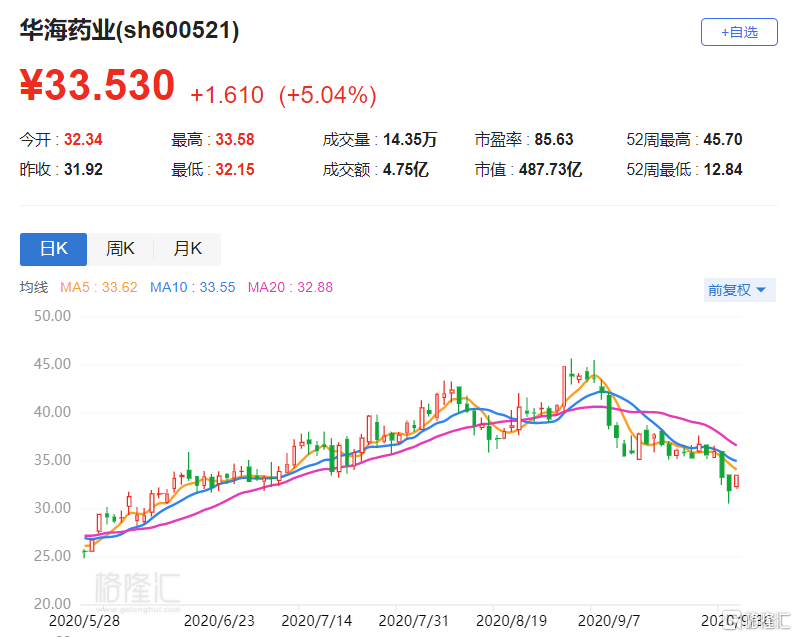Screen dimensions: 797x637
Task: Click the day high value 33.58
Action: (x=235, y=139)
